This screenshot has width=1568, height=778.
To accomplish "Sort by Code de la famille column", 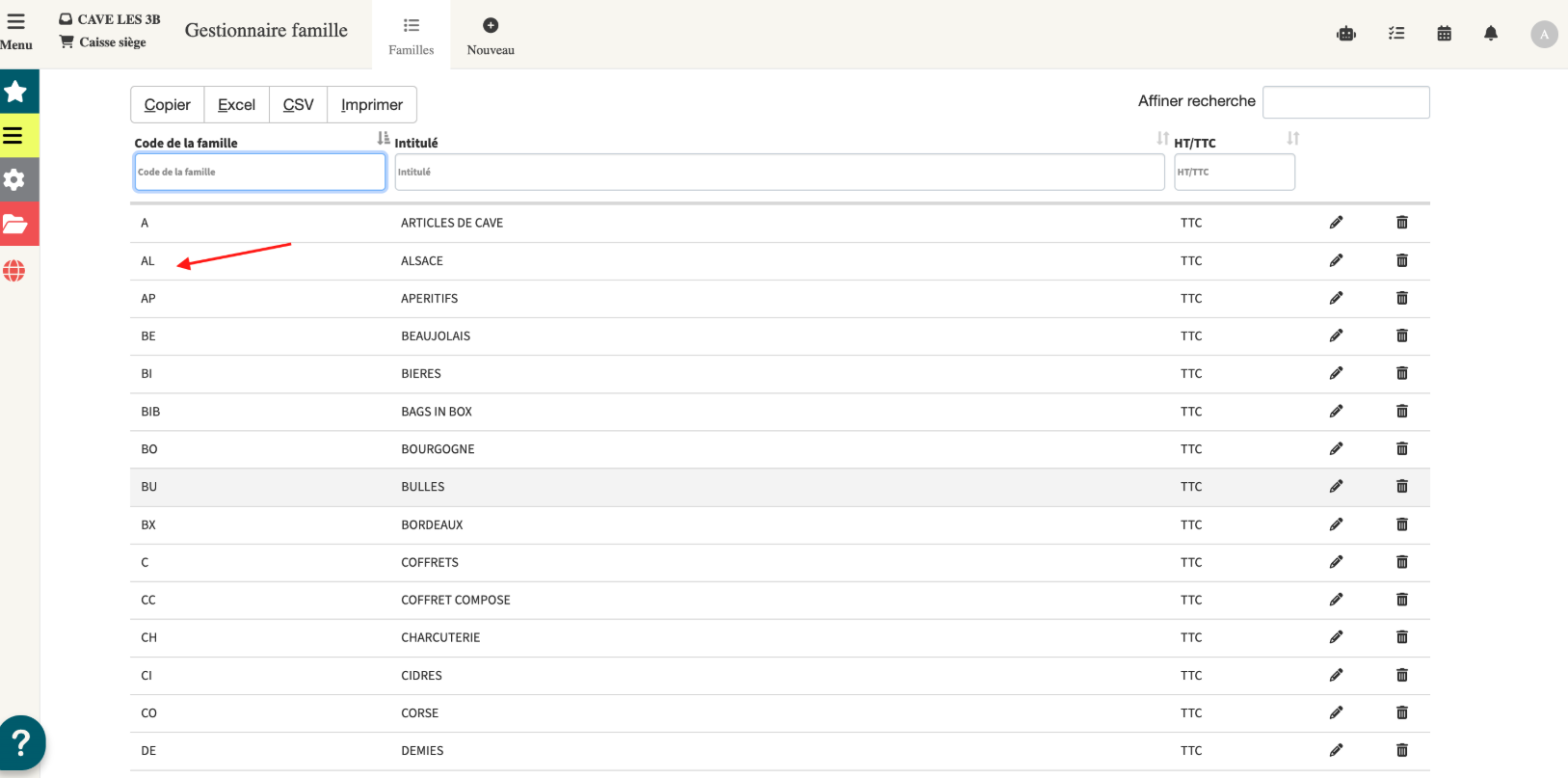I will click(x=383, y=139).
